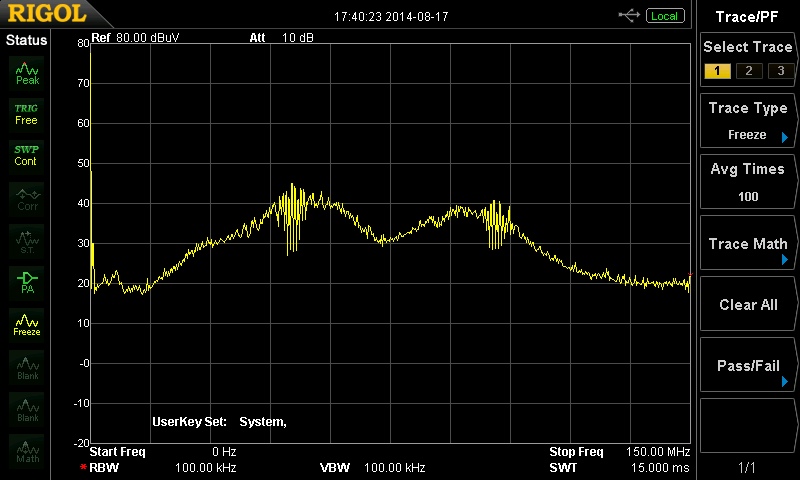800x480 pixels.
Task: Click the RIGOL logo
Action: 47,13
